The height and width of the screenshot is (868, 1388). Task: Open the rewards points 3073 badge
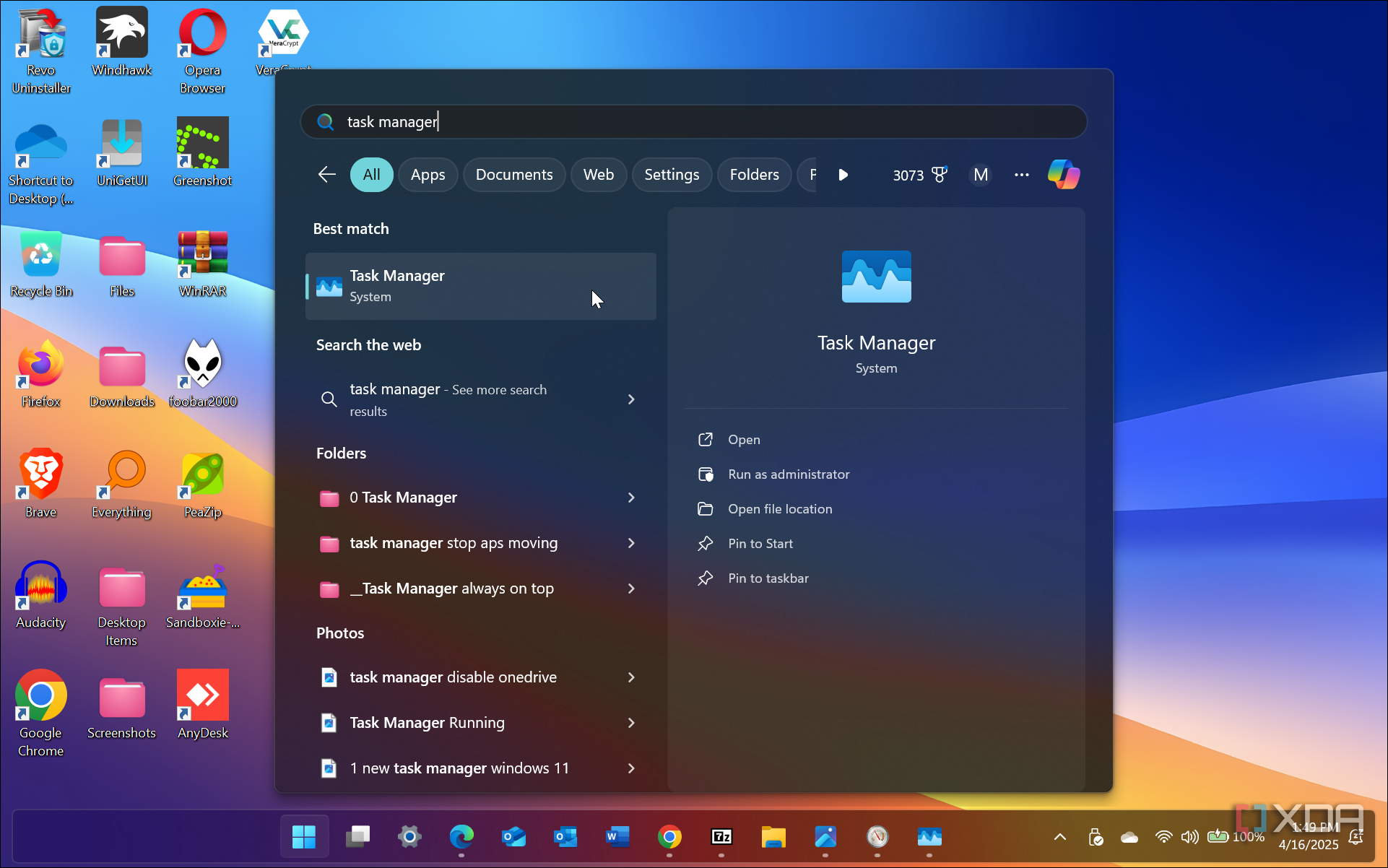(x=919, y=175)
